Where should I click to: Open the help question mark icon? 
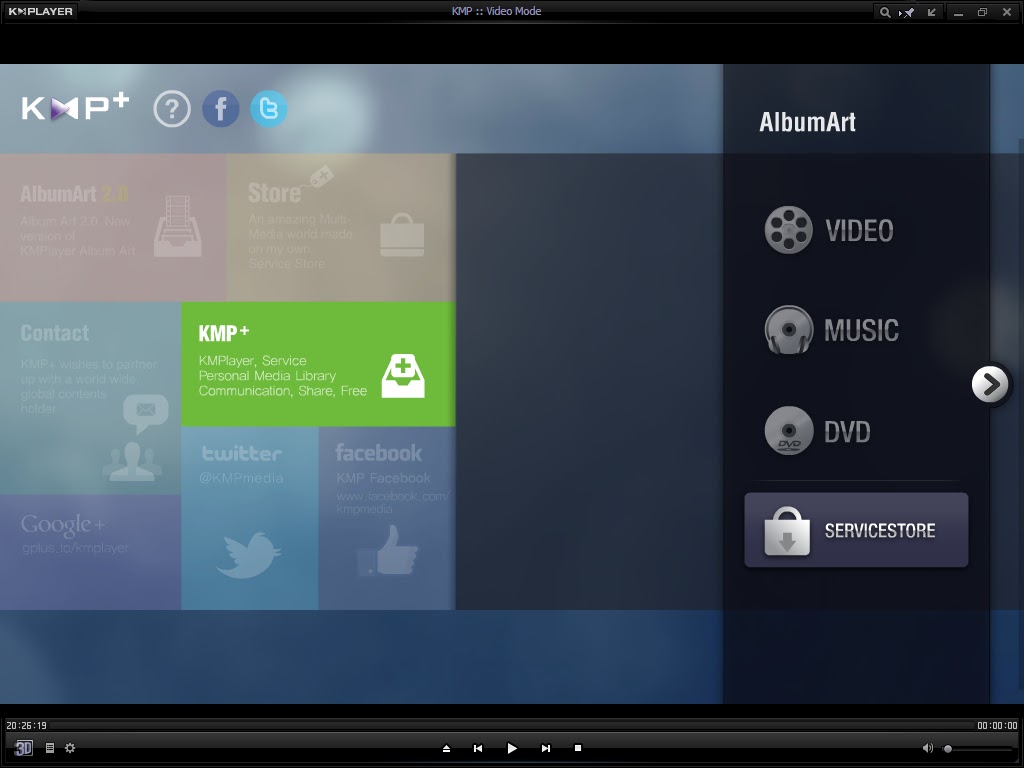(172, 108)
